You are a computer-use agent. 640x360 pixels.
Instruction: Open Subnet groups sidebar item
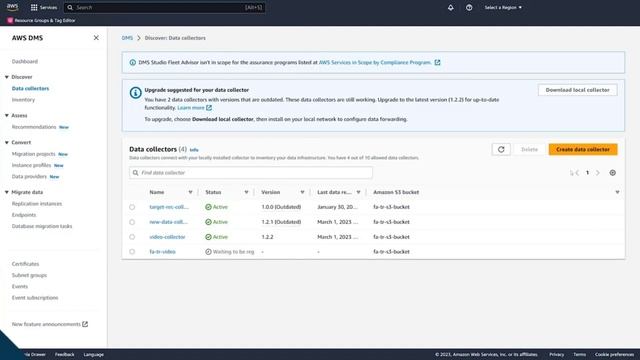29,275
